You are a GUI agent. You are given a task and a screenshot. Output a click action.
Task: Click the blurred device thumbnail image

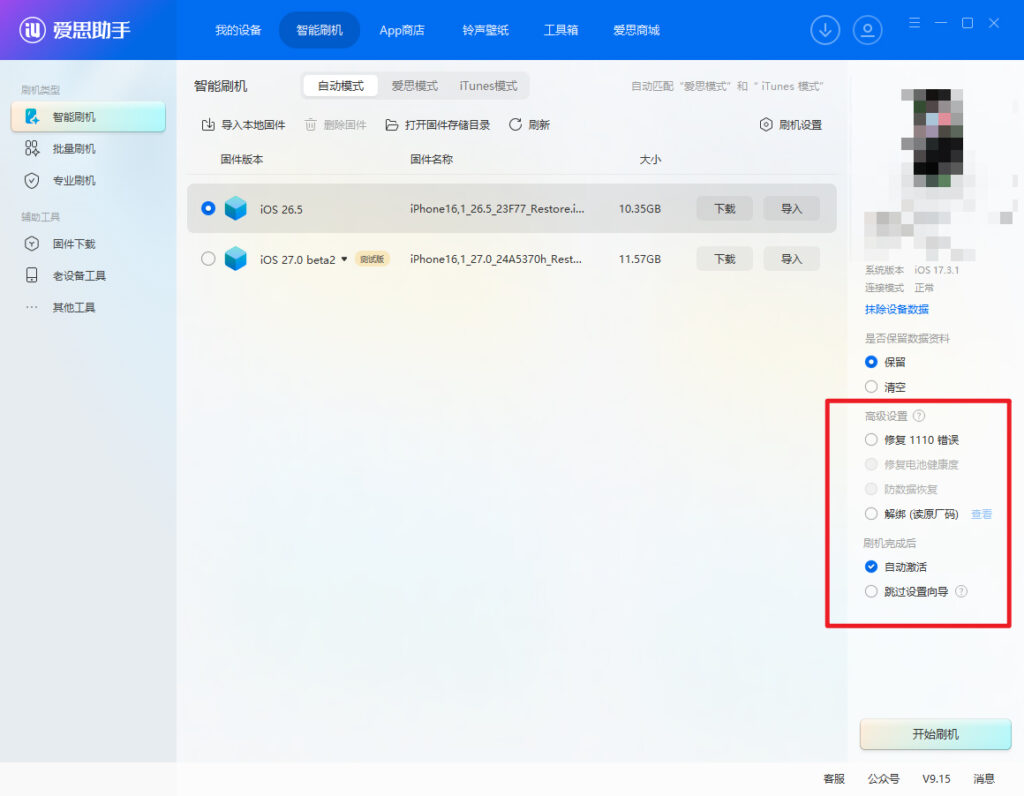936,137
